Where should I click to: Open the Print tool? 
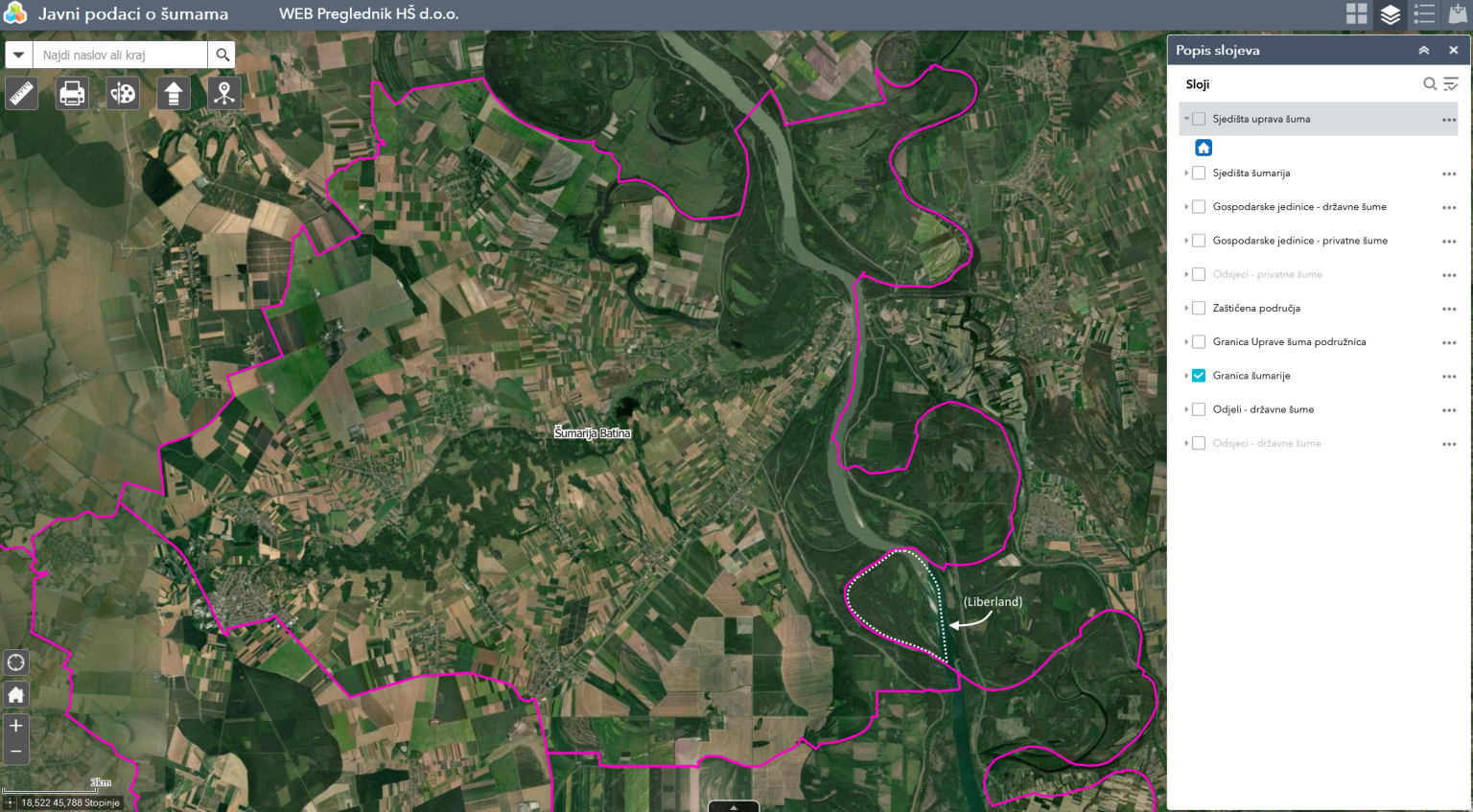(72, 92)
